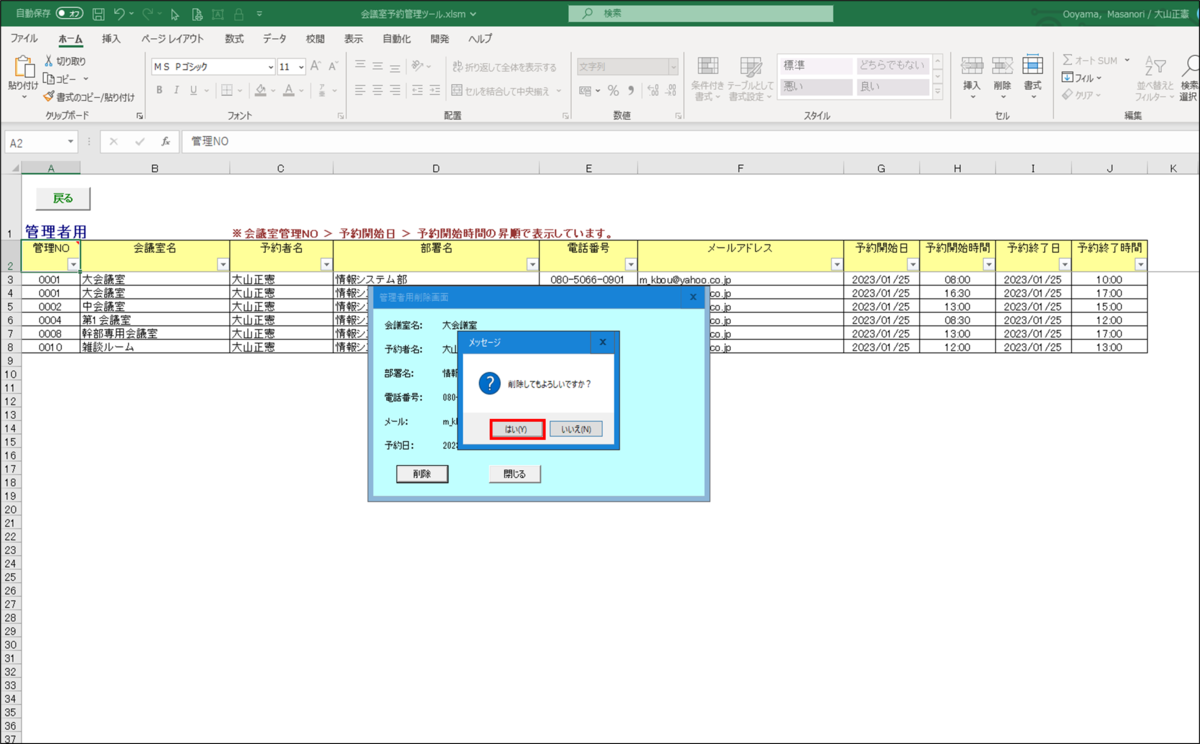Click the 閉じる button in 管理者用削除画面

click(515, 474)
